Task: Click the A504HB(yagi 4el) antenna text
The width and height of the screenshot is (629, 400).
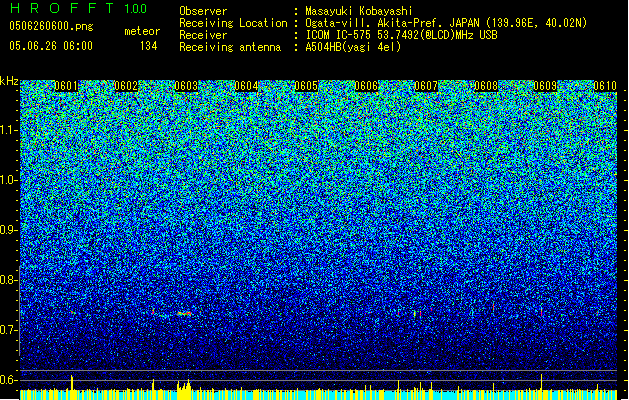Action: click(x=353, y=47)
